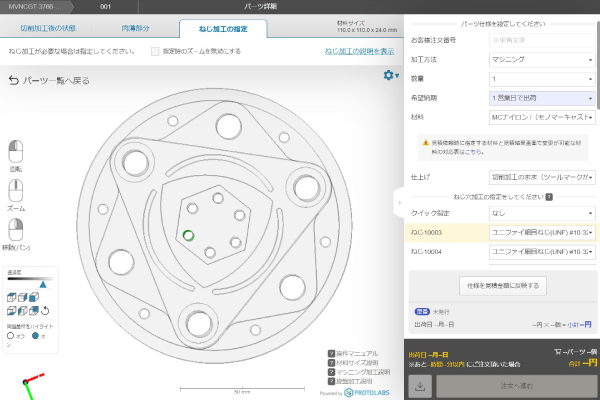Click the zoom mouse icon
The image size is (600, 400).
pos(17,190)
